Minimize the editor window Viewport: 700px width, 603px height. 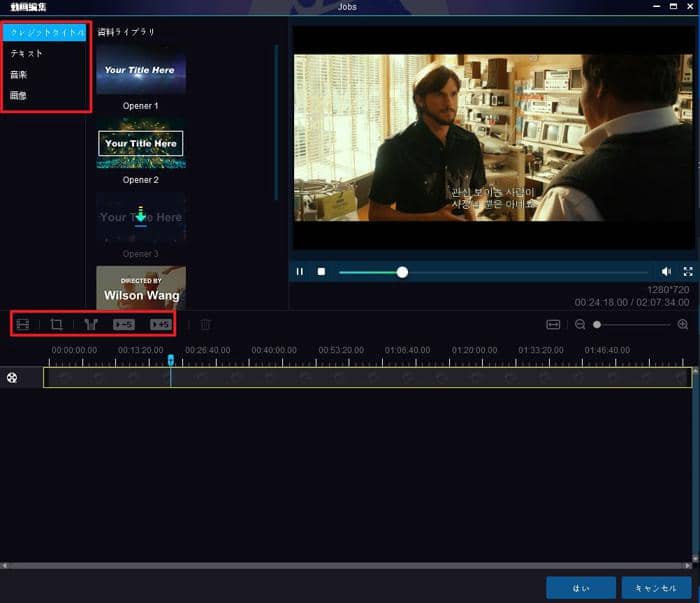pos(656,6)
